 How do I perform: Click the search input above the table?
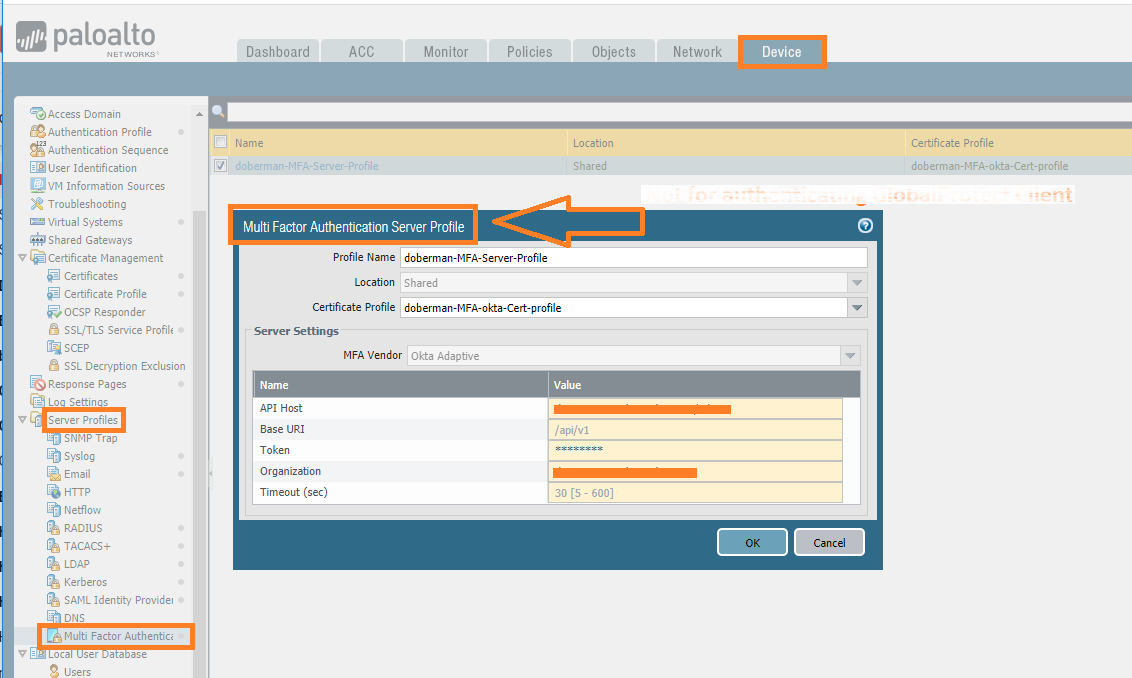point(679,112)
